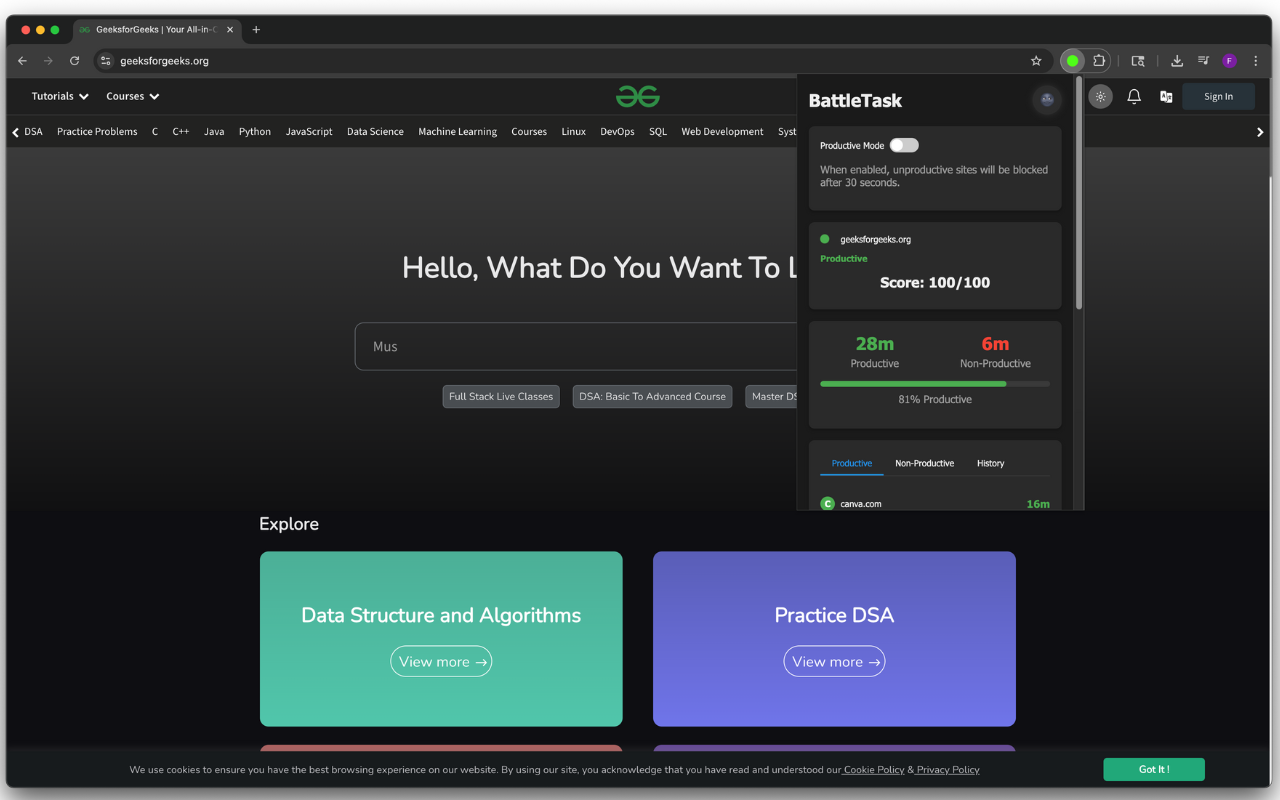Click Full Stack Live Classes chip

point(501,397)
